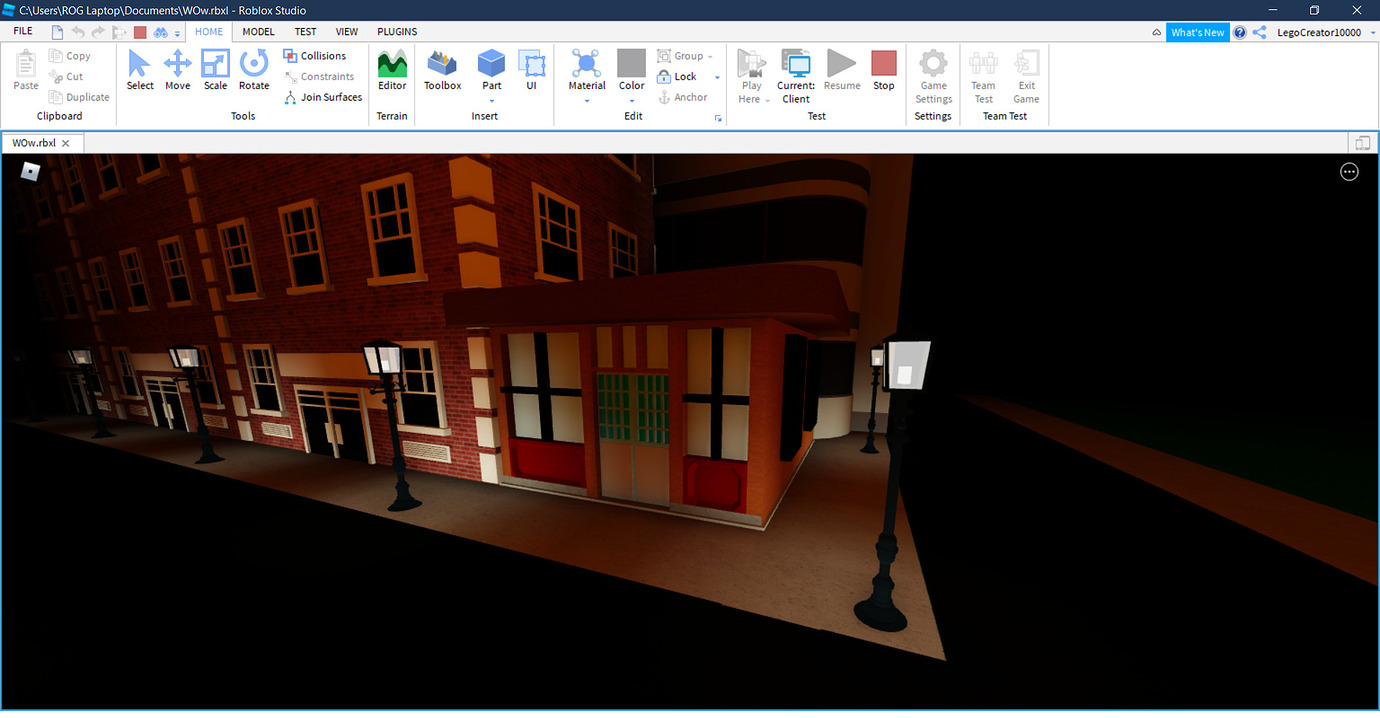Open the Part dropdown arrow
Viewport: 1380px width, 718px height.
pos(491,101)
